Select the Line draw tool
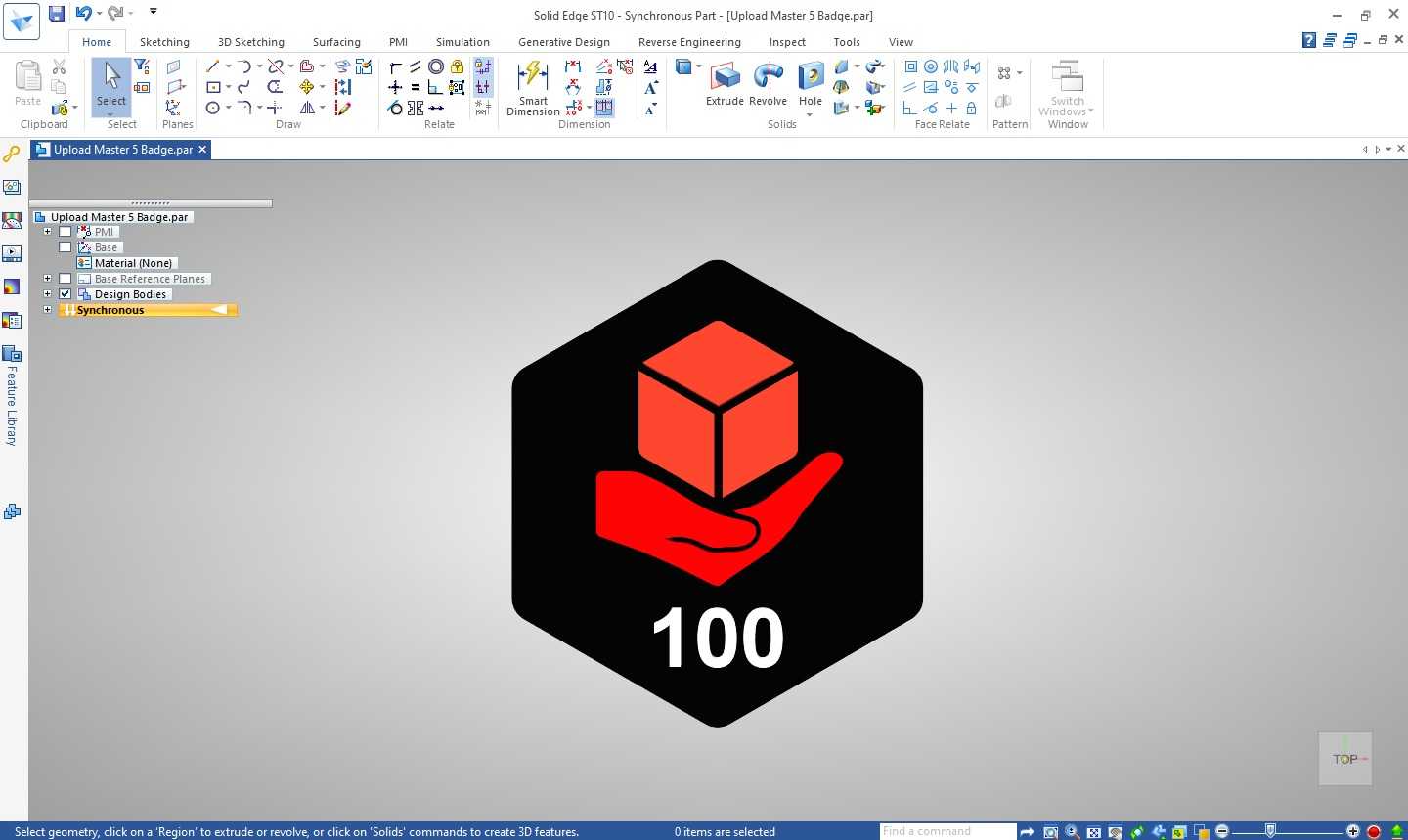 [x=212, y=66]
